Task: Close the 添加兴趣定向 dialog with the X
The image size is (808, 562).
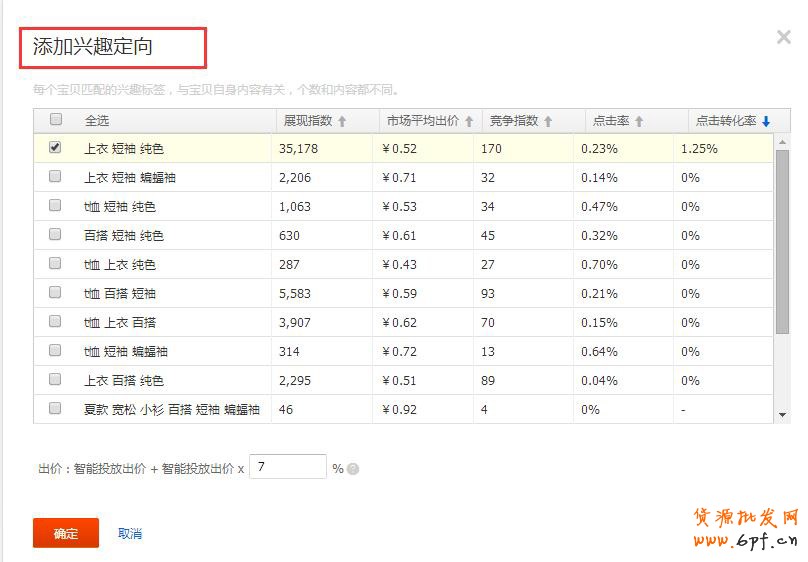Action: pos(784,38)
